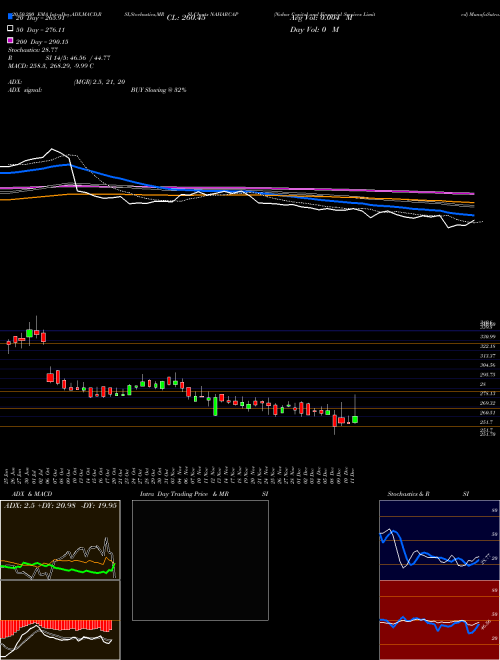500x660 pixels.
Task: Click the 'Intra Day Trading Price' panel title
Action: point(174,494)
